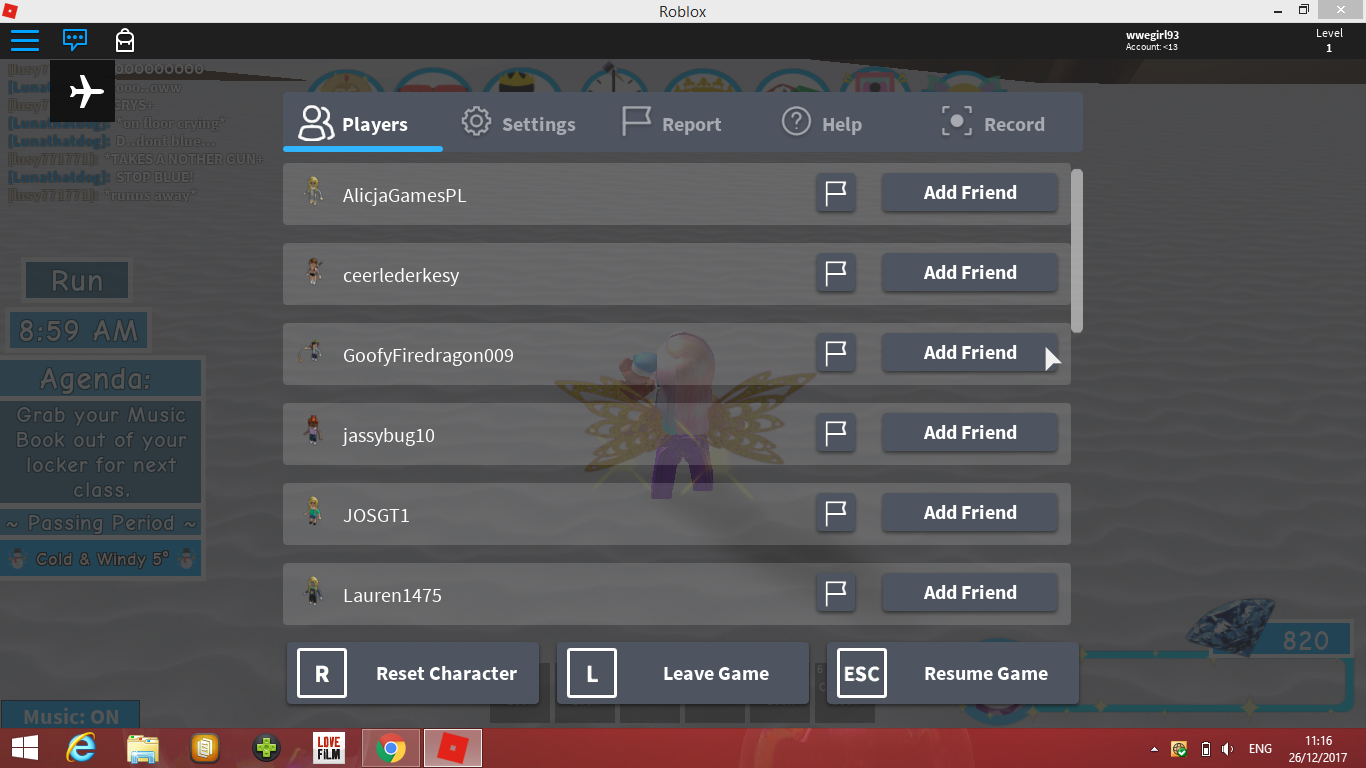Viewport: 1366px width, 768px height.
Task: Click the Reset Character button
Action: 413,673
